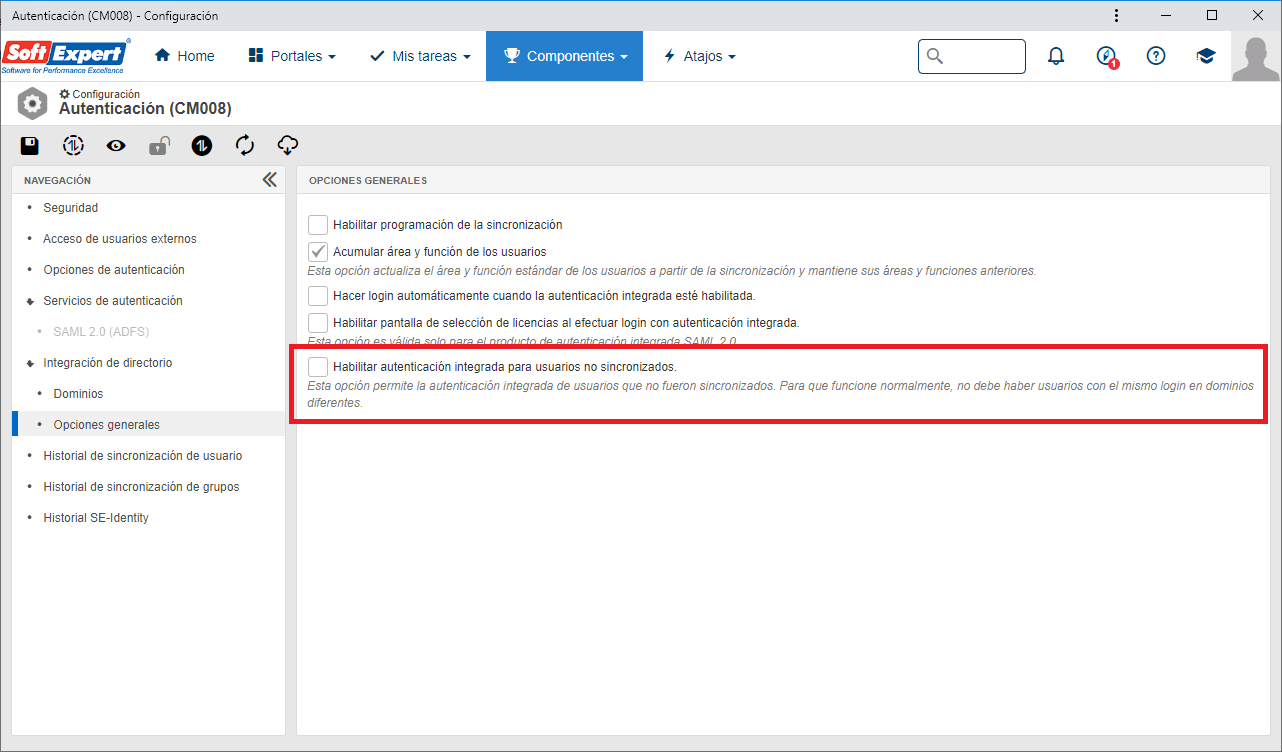The height and width of the screenshot is (752, 1282).
Task: Open the Atajos dropdown menu
Action: pyautogui.click(x=699, y=56)
